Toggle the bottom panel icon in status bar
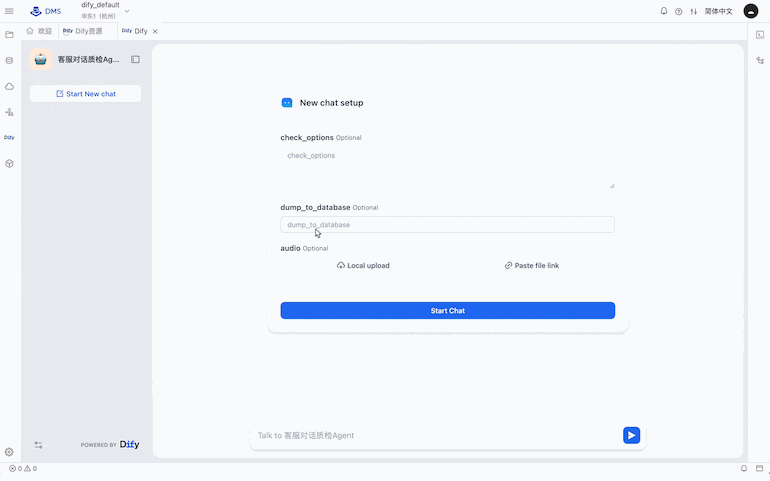 (x=759, y=468)
